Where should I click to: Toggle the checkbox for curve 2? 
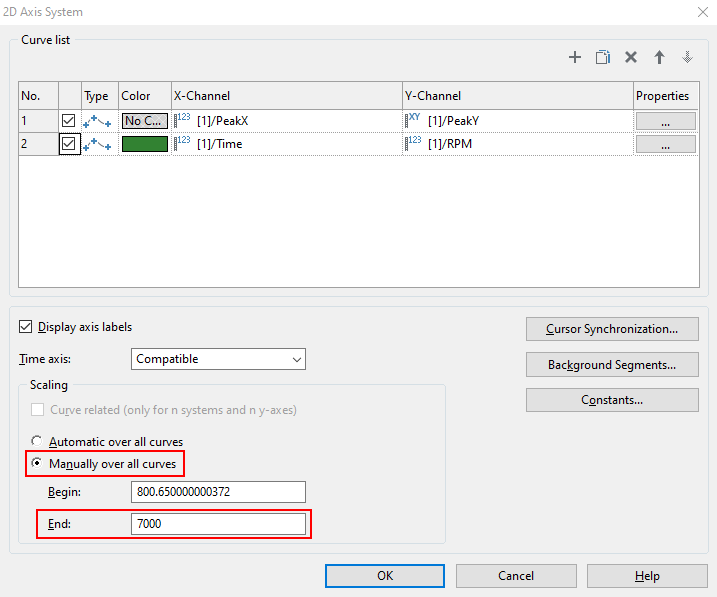69,144
